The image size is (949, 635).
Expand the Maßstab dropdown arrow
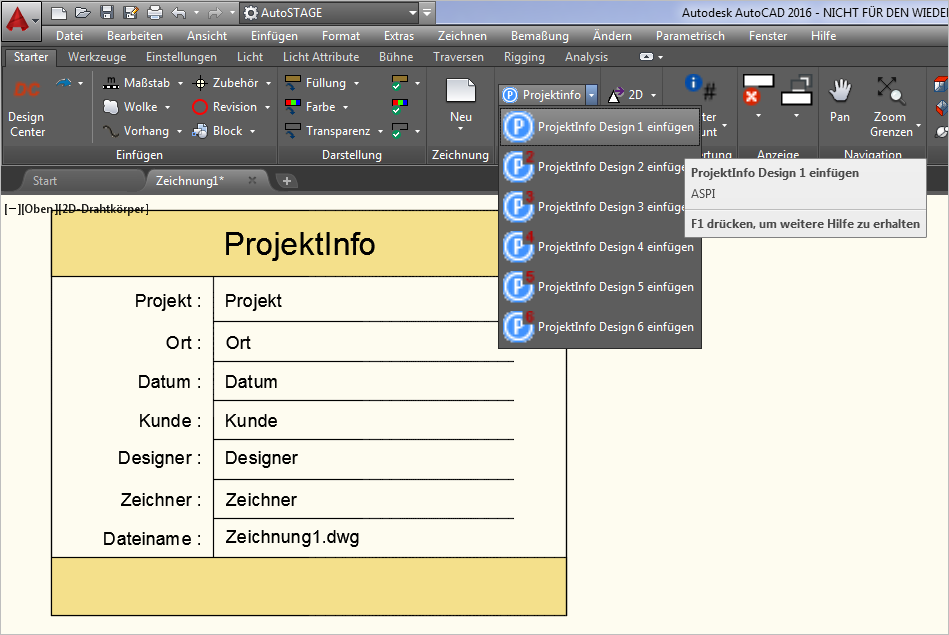point(176,83)
